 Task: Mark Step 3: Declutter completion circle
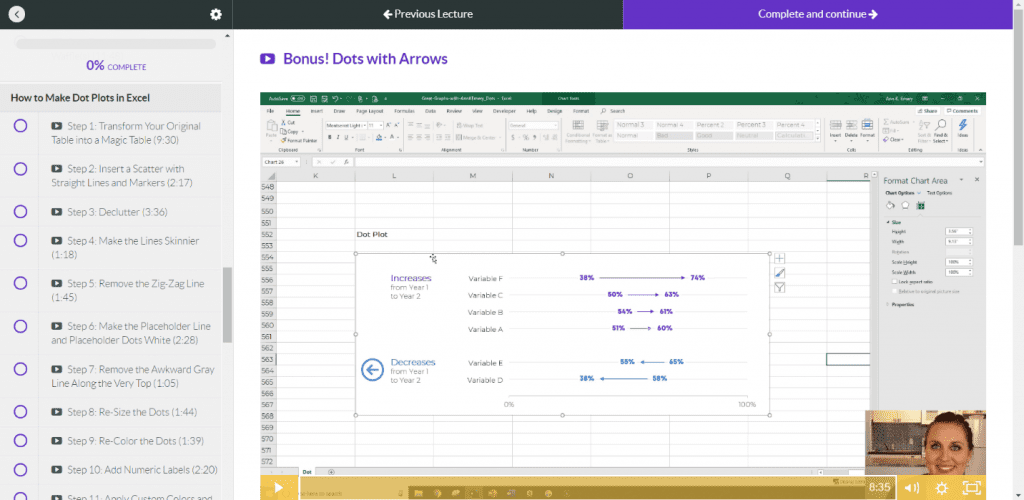tap(20, 211)
